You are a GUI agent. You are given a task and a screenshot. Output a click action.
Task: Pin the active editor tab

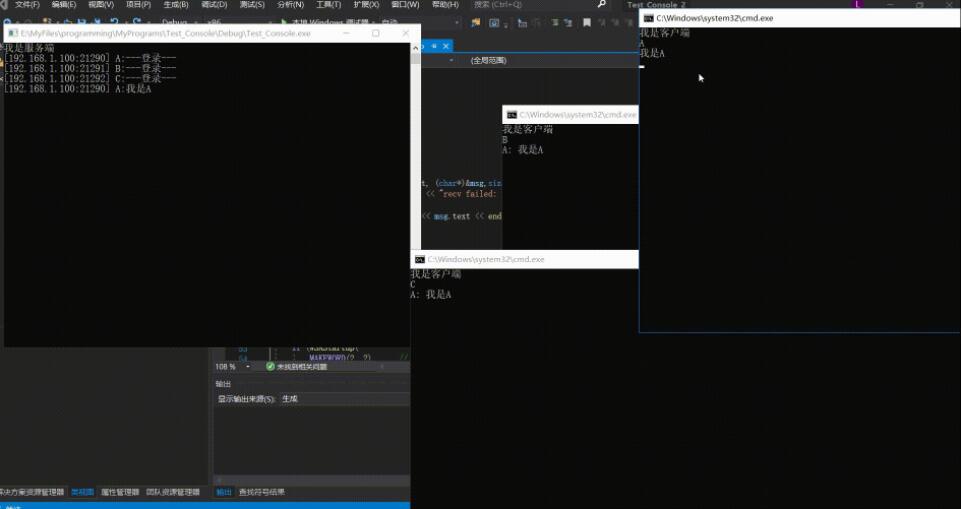pos(434,46)
